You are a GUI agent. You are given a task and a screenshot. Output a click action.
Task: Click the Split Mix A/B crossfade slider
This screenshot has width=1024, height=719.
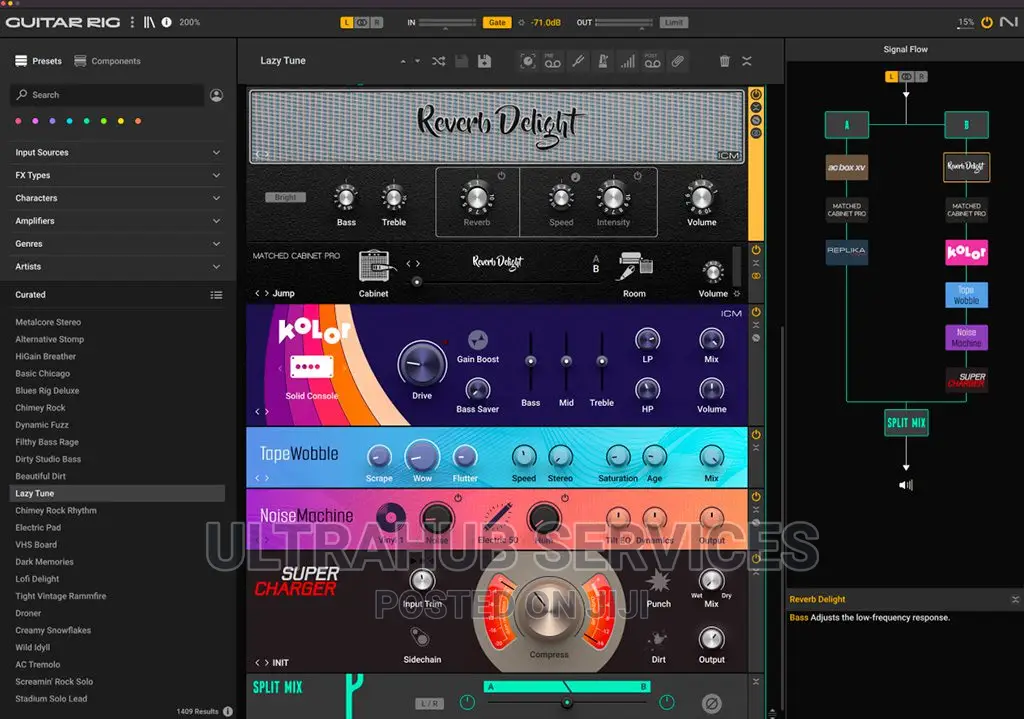[567, 703]
